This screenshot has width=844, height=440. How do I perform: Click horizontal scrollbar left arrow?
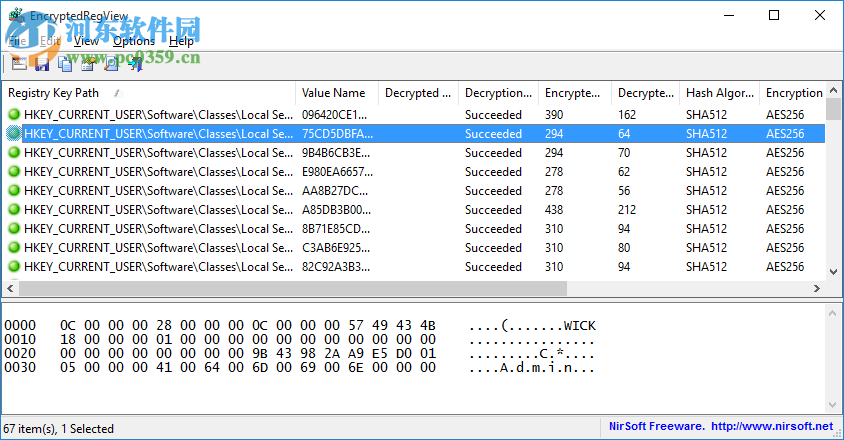click(10, 289)
